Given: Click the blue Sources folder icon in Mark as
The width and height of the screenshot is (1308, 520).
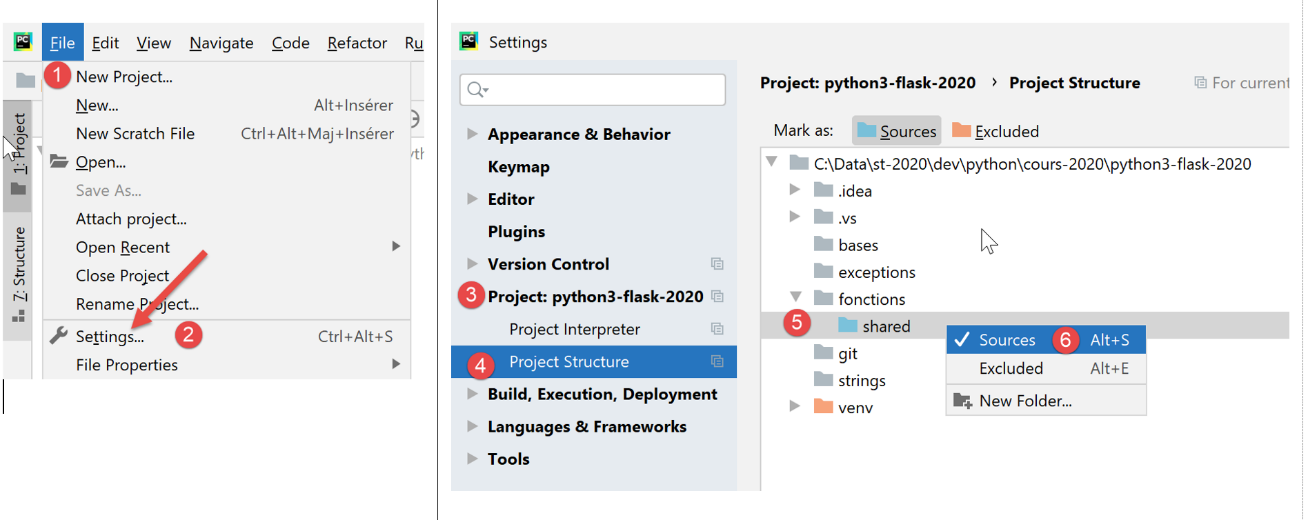Looking at the screenshot, I should (866, 131).
